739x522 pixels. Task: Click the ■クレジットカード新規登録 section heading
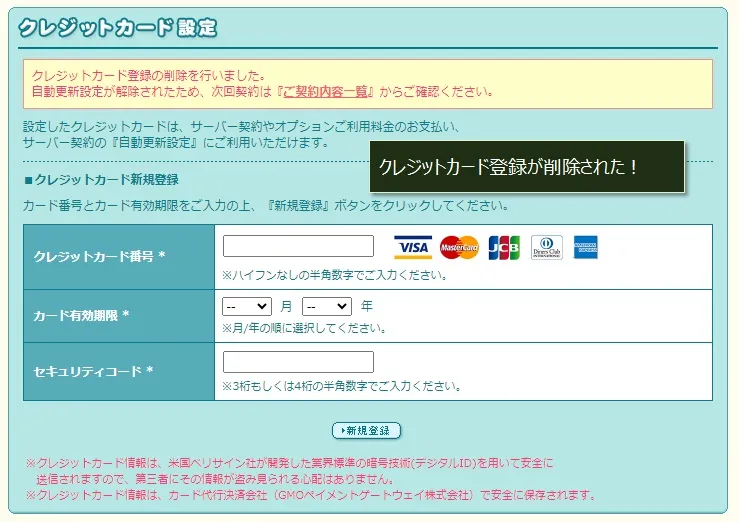(x=101, y=179)
